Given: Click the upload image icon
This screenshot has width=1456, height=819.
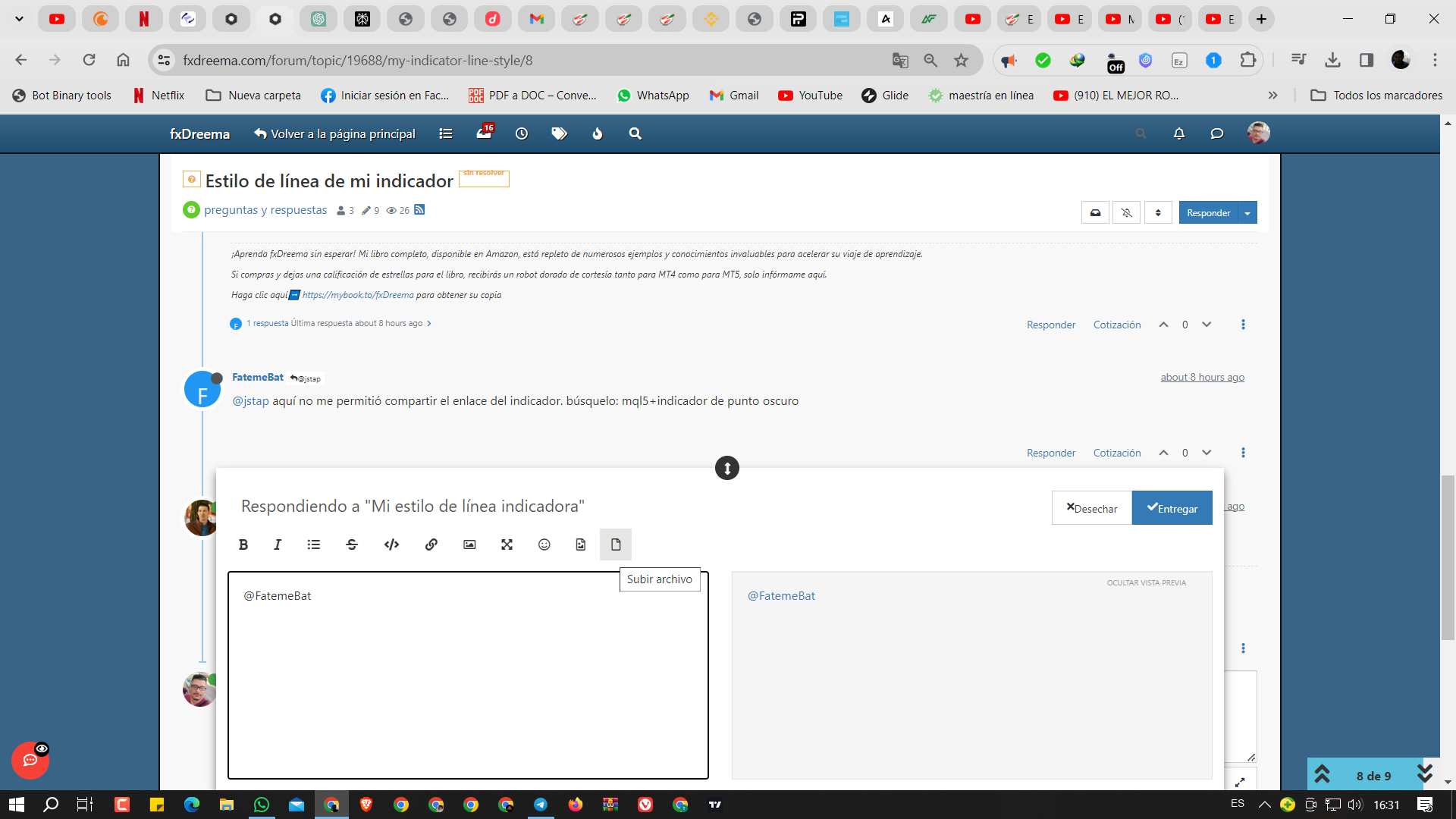Looking at the screenshot, I should tap(580, 544).
